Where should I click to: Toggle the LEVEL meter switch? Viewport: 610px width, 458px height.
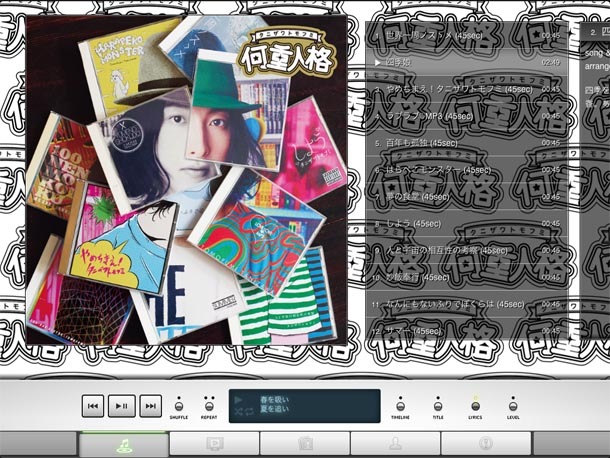click(x=513, y=405)
